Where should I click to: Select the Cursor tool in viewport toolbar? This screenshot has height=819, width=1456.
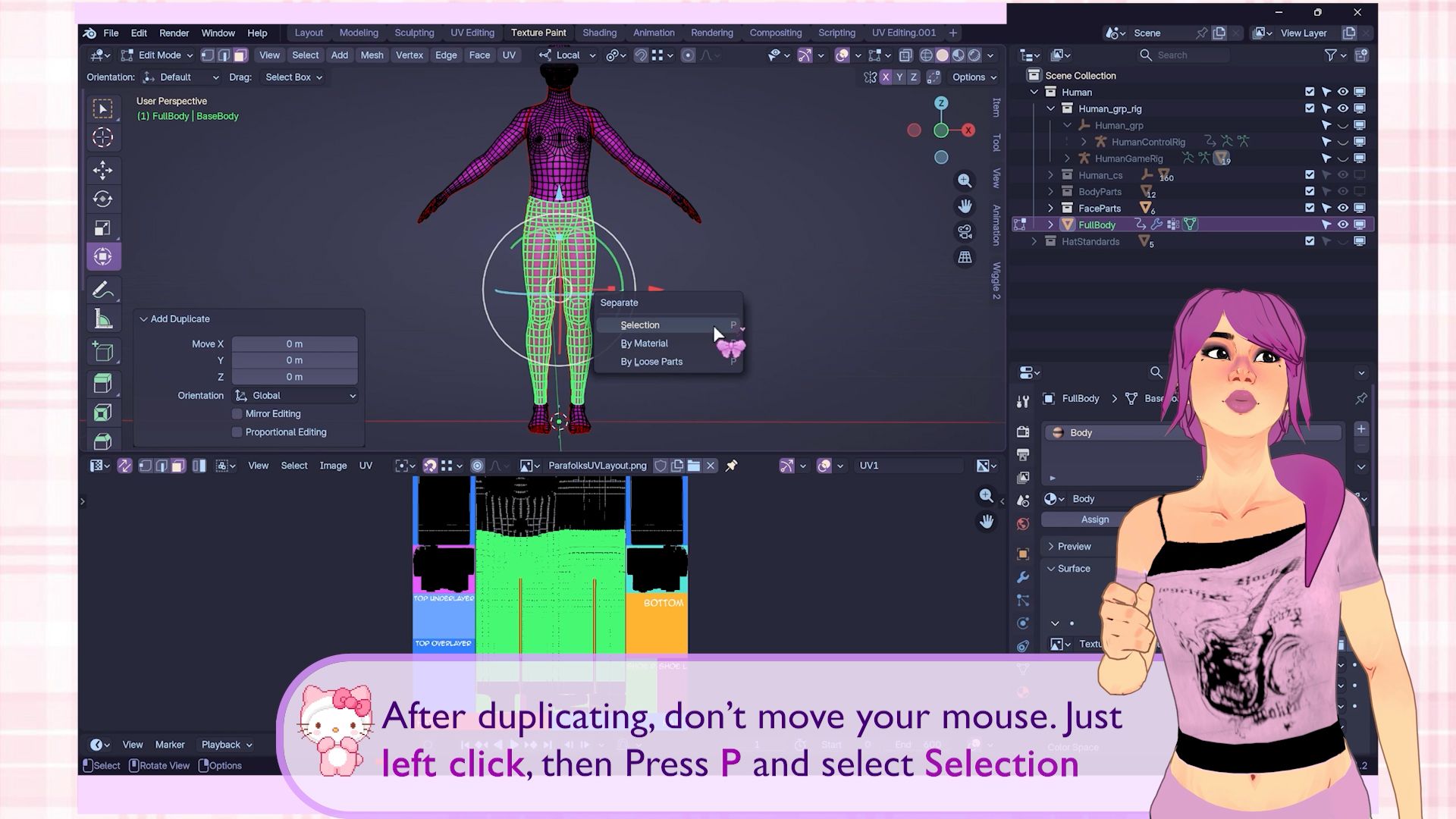click(x=103, y=137)
